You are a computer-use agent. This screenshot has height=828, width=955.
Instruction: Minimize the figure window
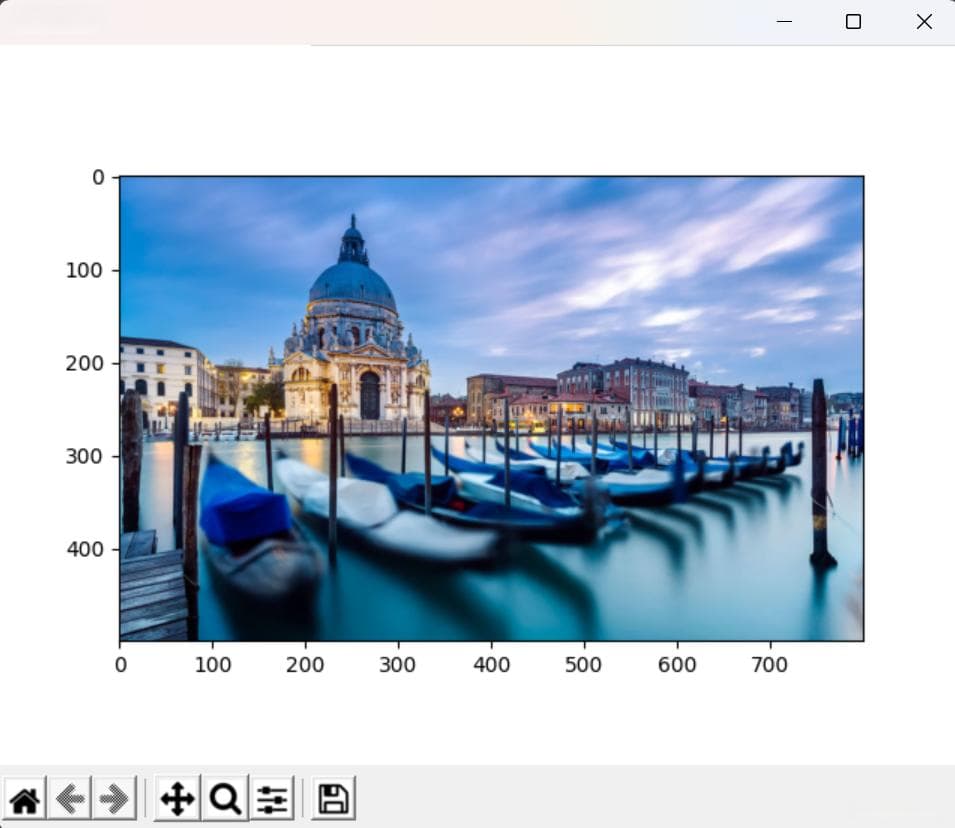(784, 21)
